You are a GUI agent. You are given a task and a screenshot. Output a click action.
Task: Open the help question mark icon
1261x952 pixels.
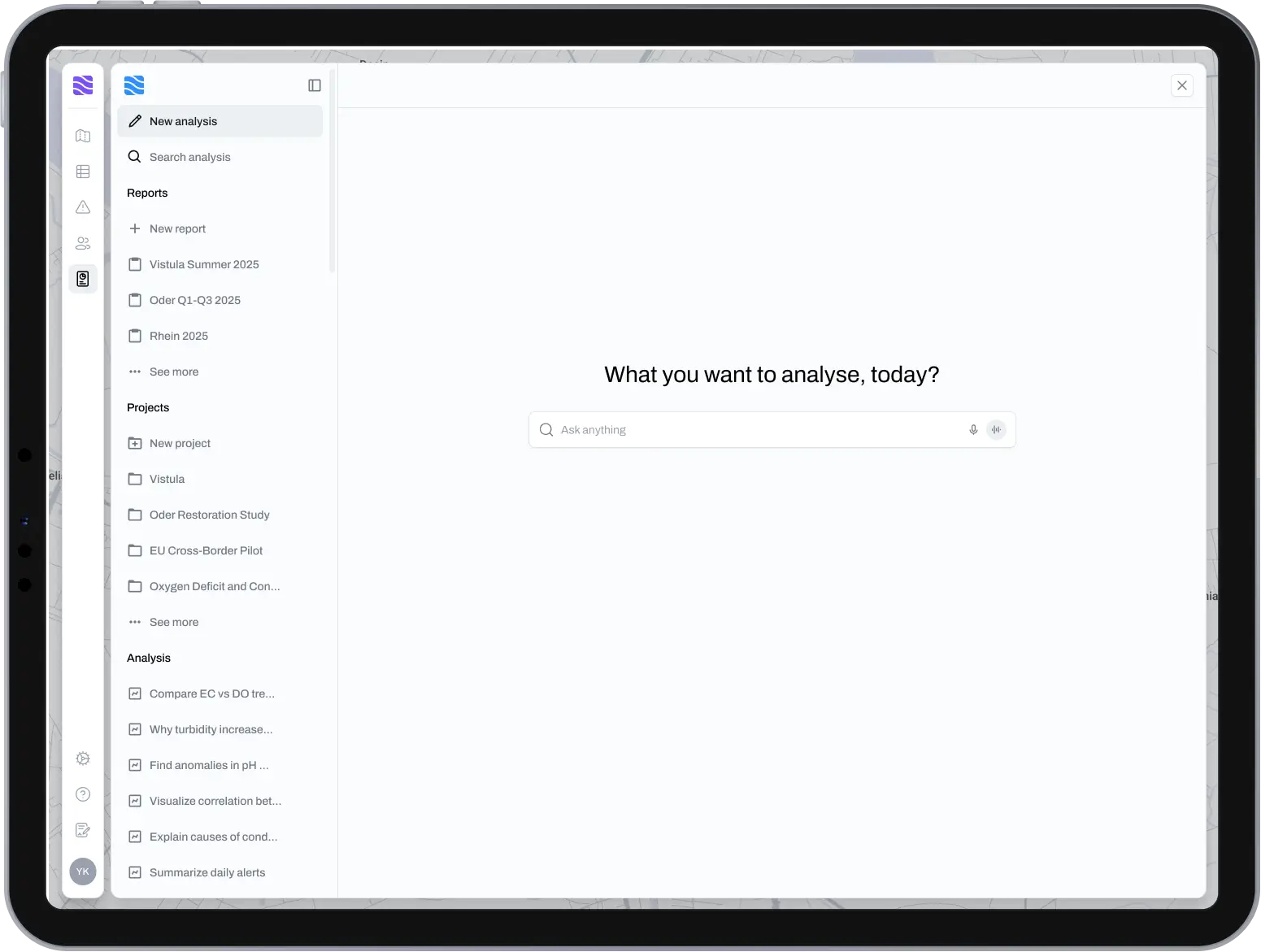(83, 794)
